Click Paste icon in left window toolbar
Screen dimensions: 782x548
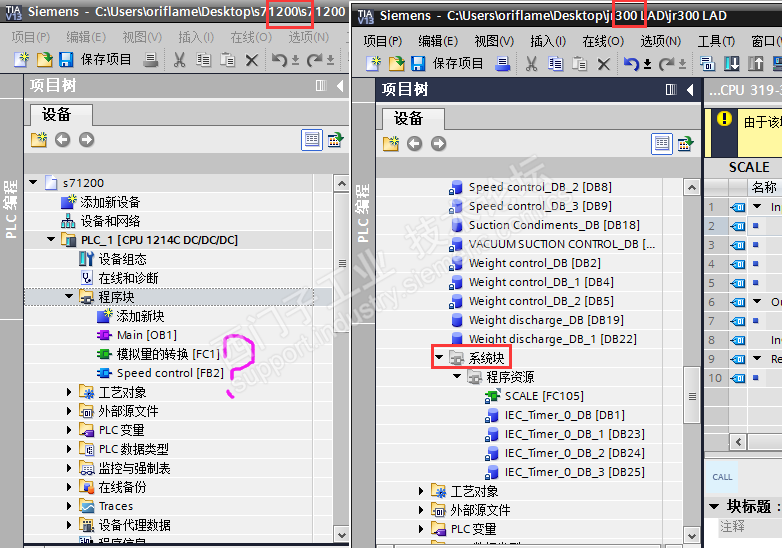(227, 60)
